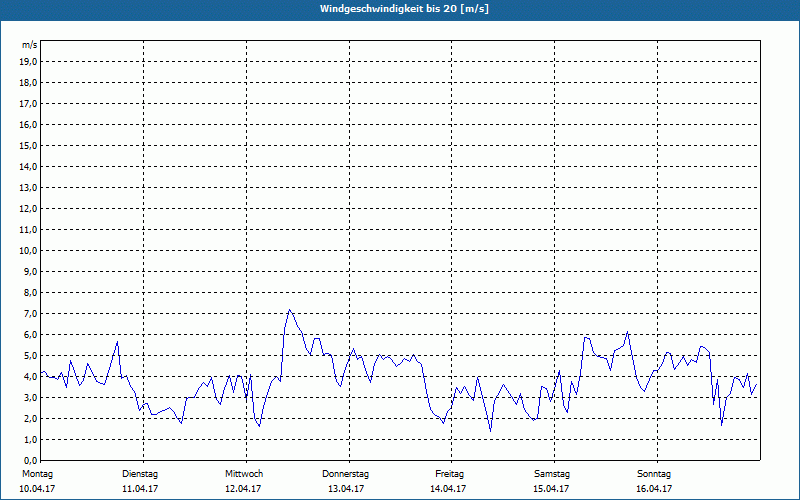Click the 'Montag' day label
This screenshot has height=500, width=800.
[x=37, y=474]
